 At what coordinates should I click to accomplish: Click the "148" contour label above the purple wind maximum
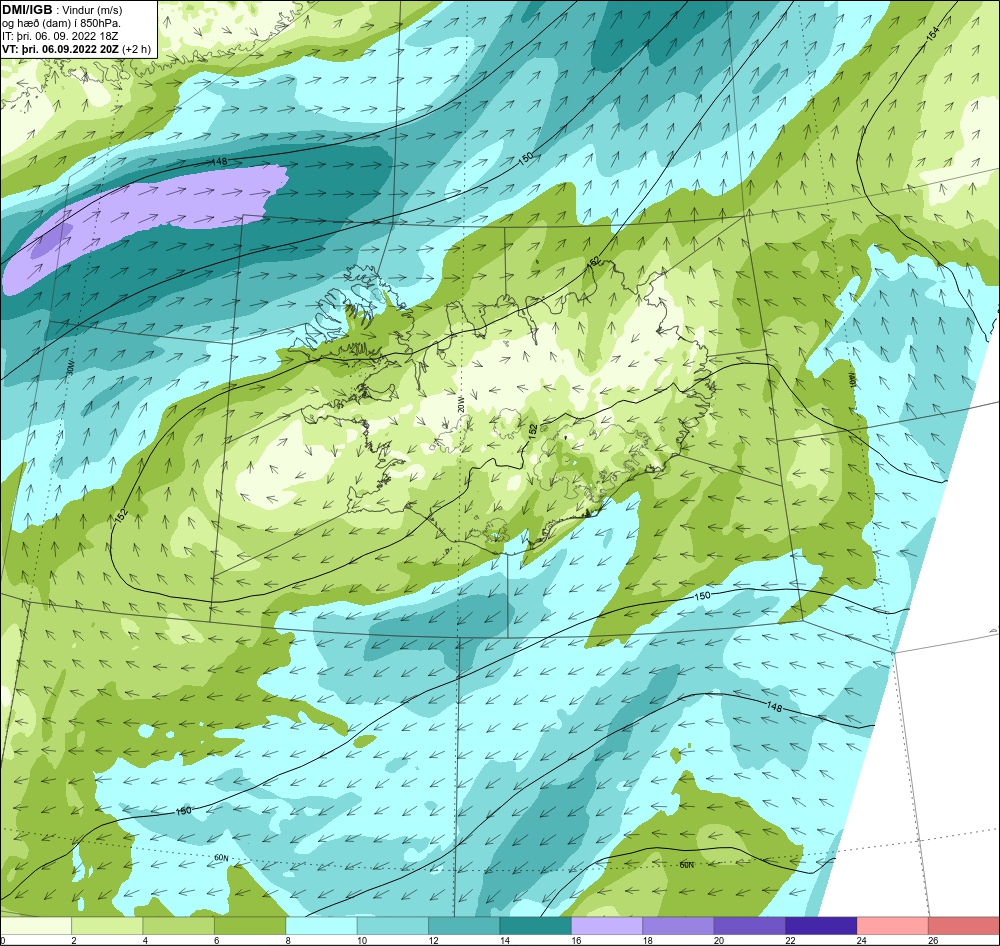pyautogui.click(x=219, y=162)
